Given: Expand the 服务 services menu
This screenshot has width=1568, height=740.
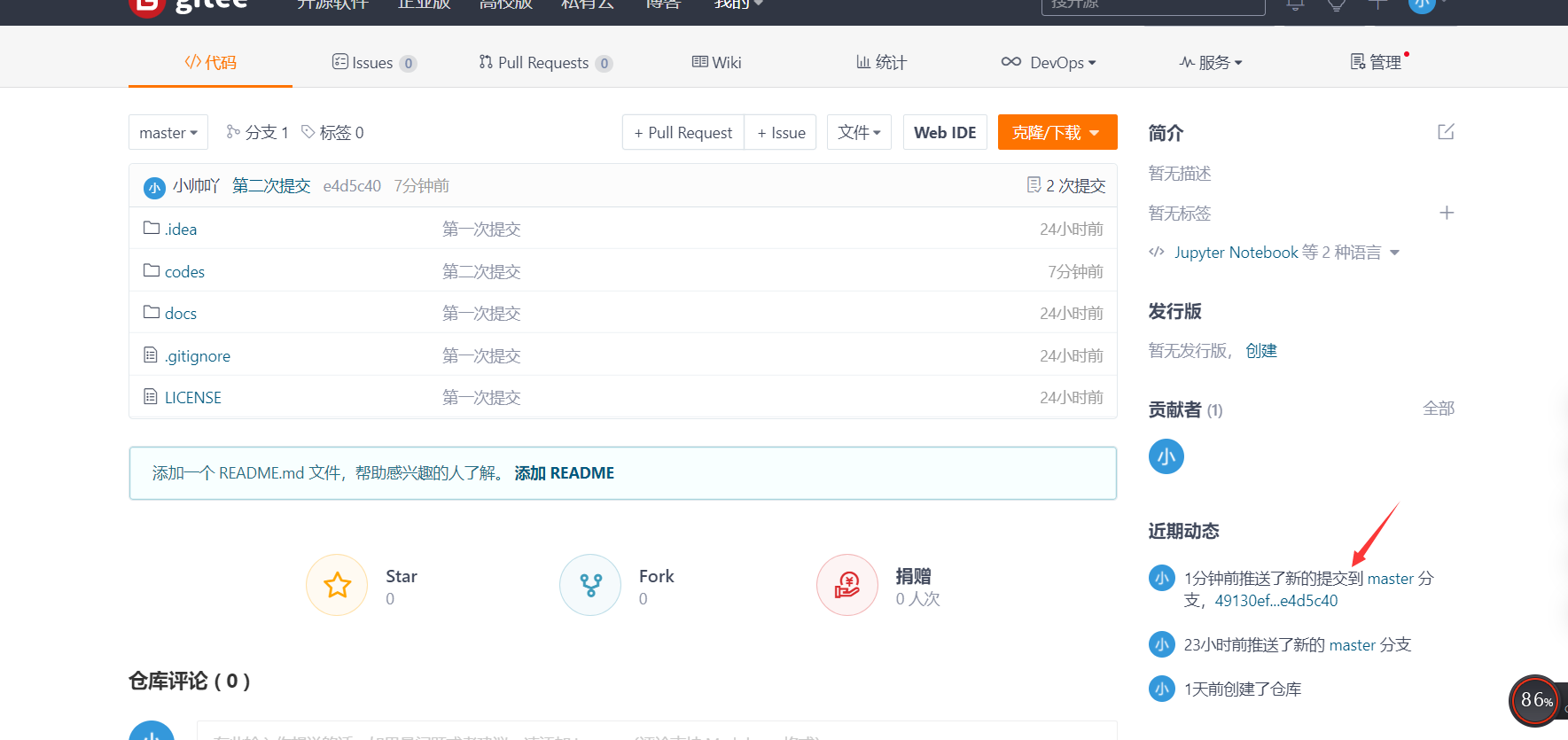Looking at the screenshot, I should tap(1211, 62).
